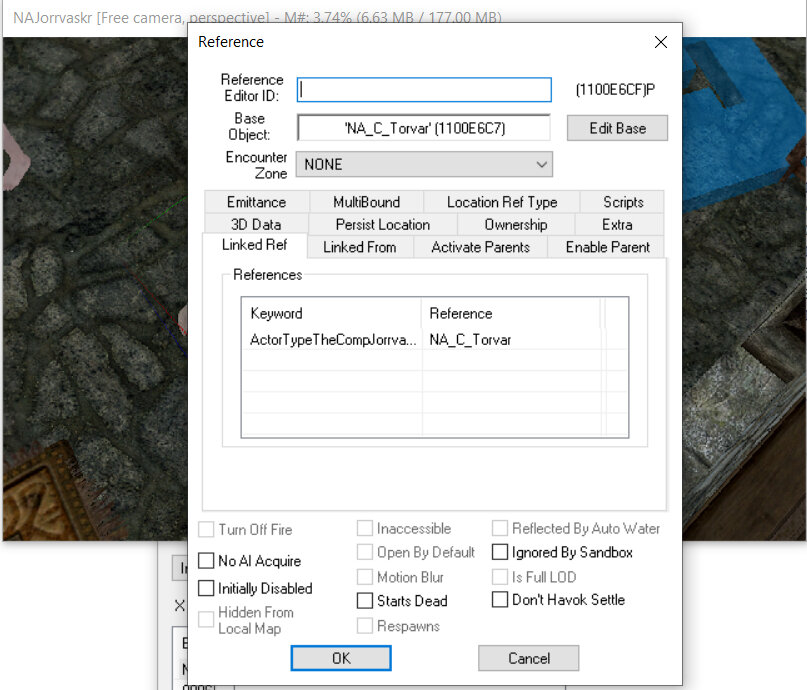Focus the Reference Editor ID field

[424, 90]
